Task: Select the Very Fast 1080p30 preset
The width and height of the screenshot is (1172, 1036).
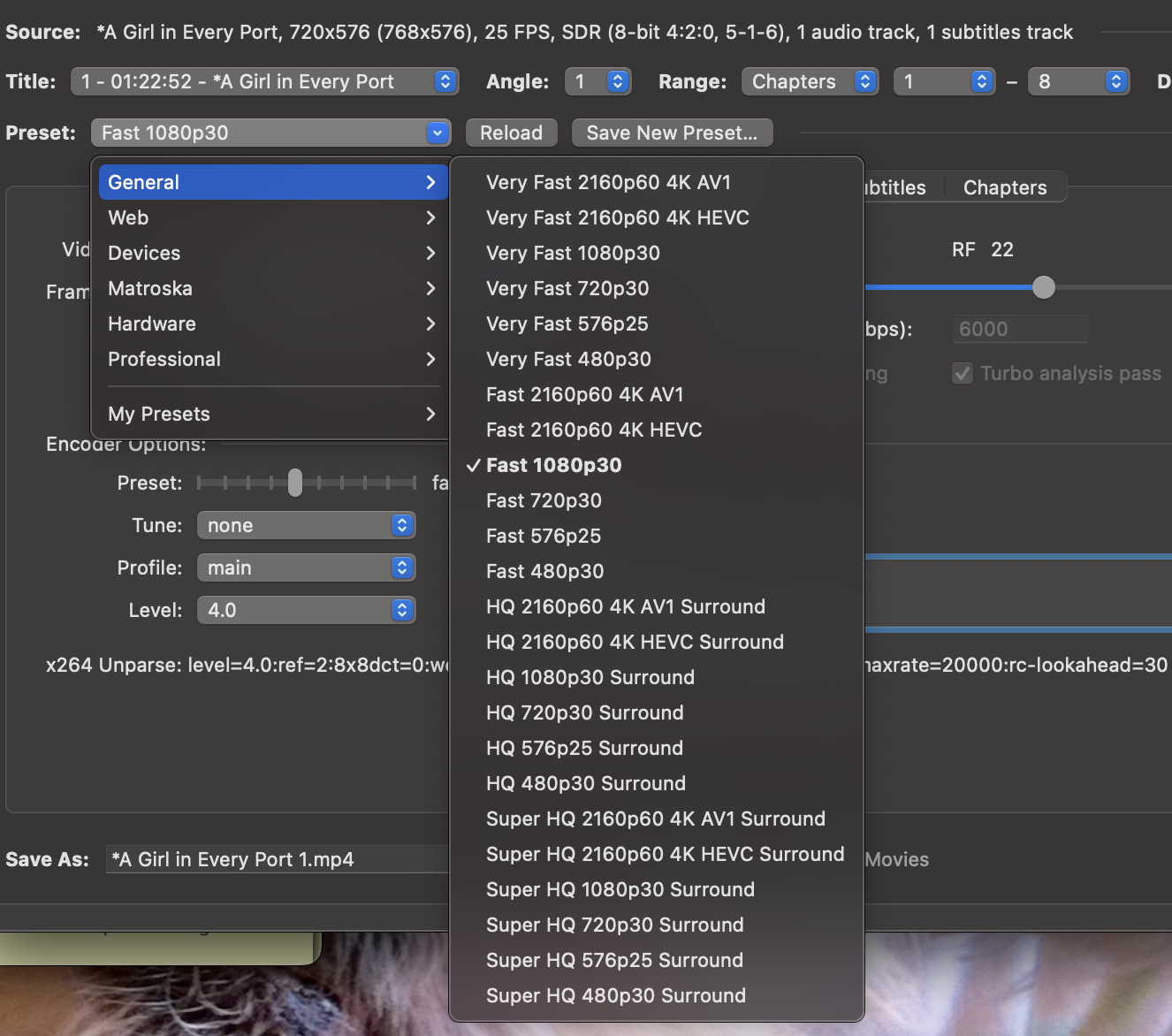Action: (657, 253)
